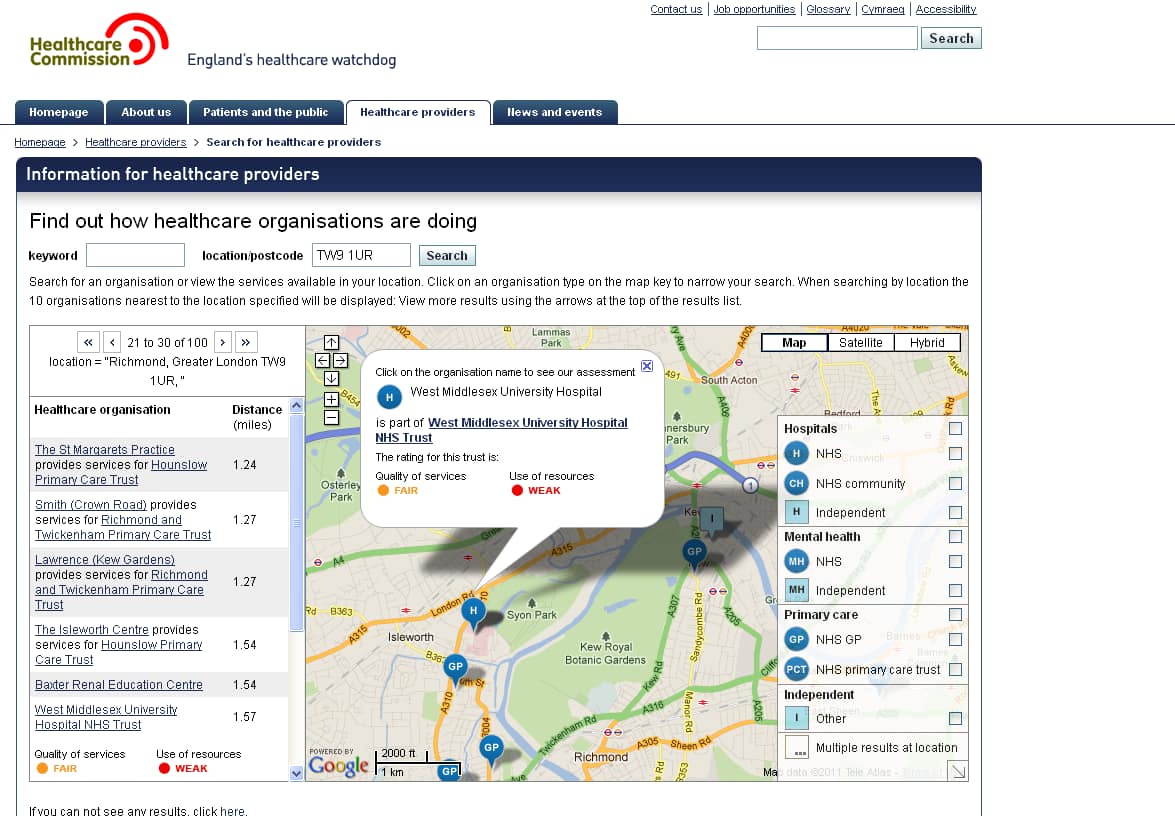Jump to the last results page
This screenshot has width=1175, height=816.
point(246,342)
